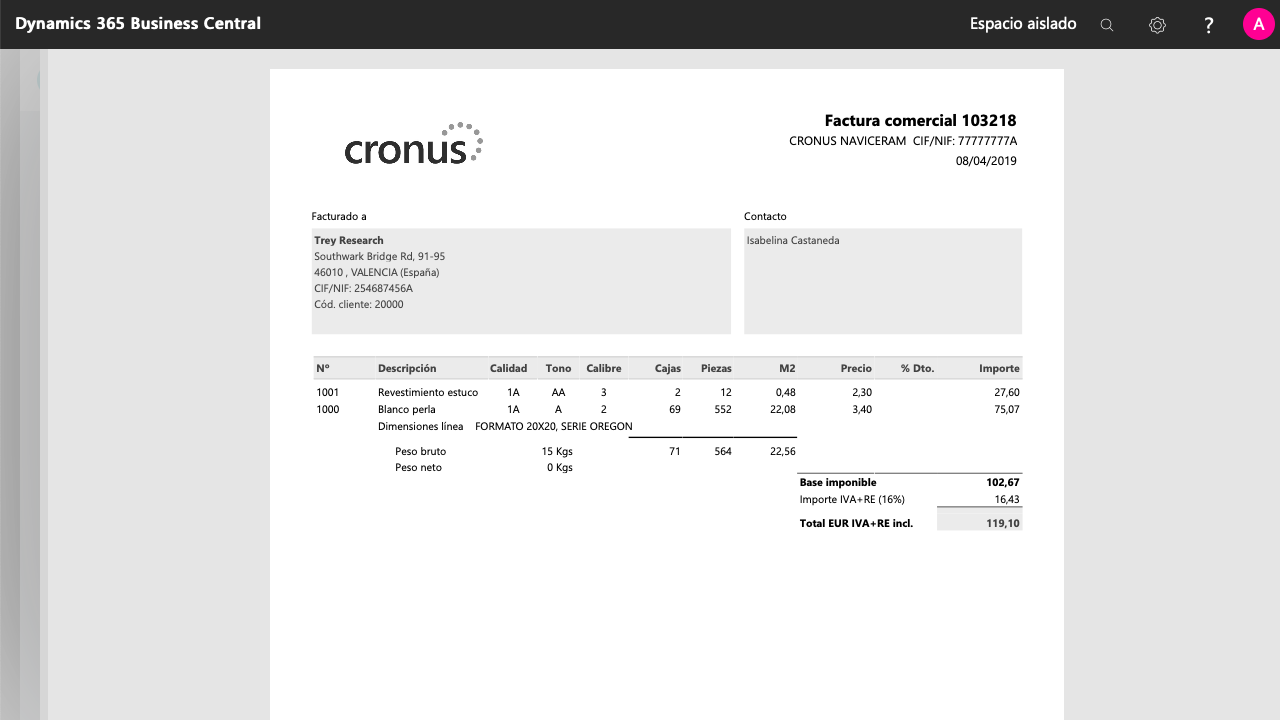
Task: Click the Calidad column header
Action: pyautogui.click(x=508, y=368)
